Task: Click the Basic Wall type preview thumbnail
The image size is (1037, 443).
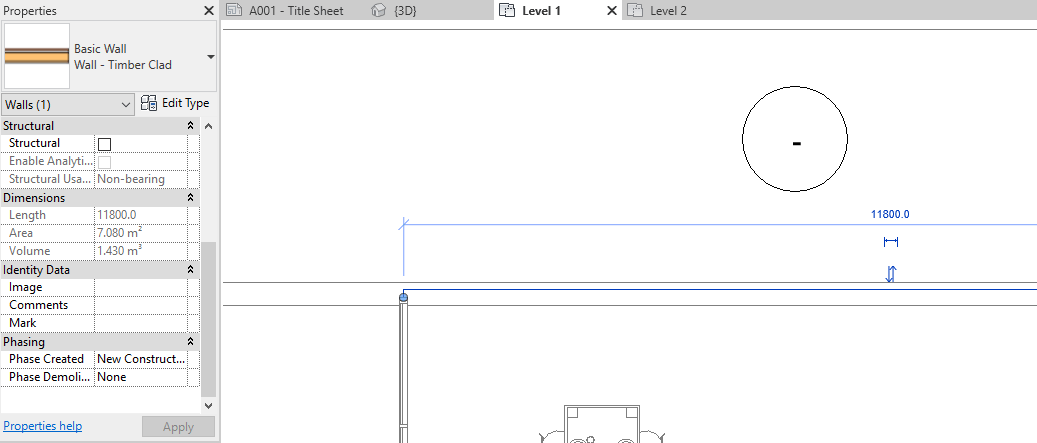Action: coord(36,56)
